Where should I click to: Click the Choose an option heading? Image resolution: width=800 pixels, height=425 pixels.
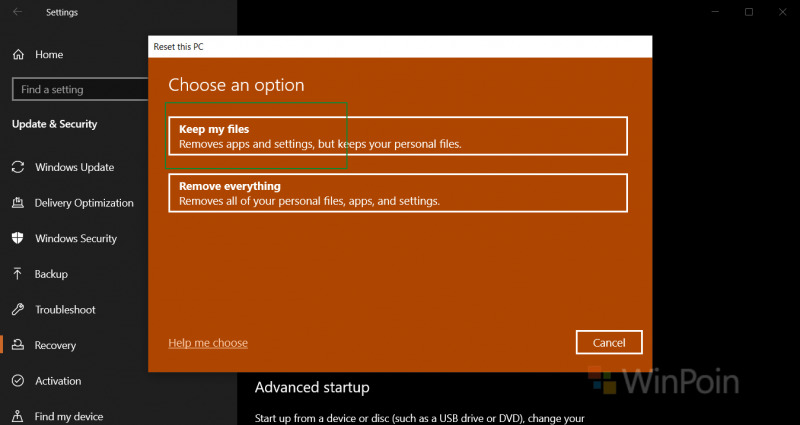click(236, 85)
